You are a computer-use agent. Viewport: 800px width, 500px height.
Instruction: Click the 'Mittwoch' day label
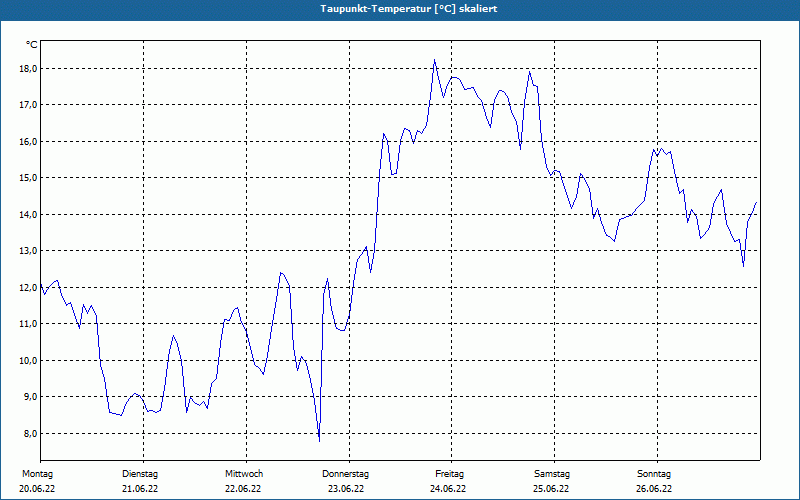coord(244,474)
